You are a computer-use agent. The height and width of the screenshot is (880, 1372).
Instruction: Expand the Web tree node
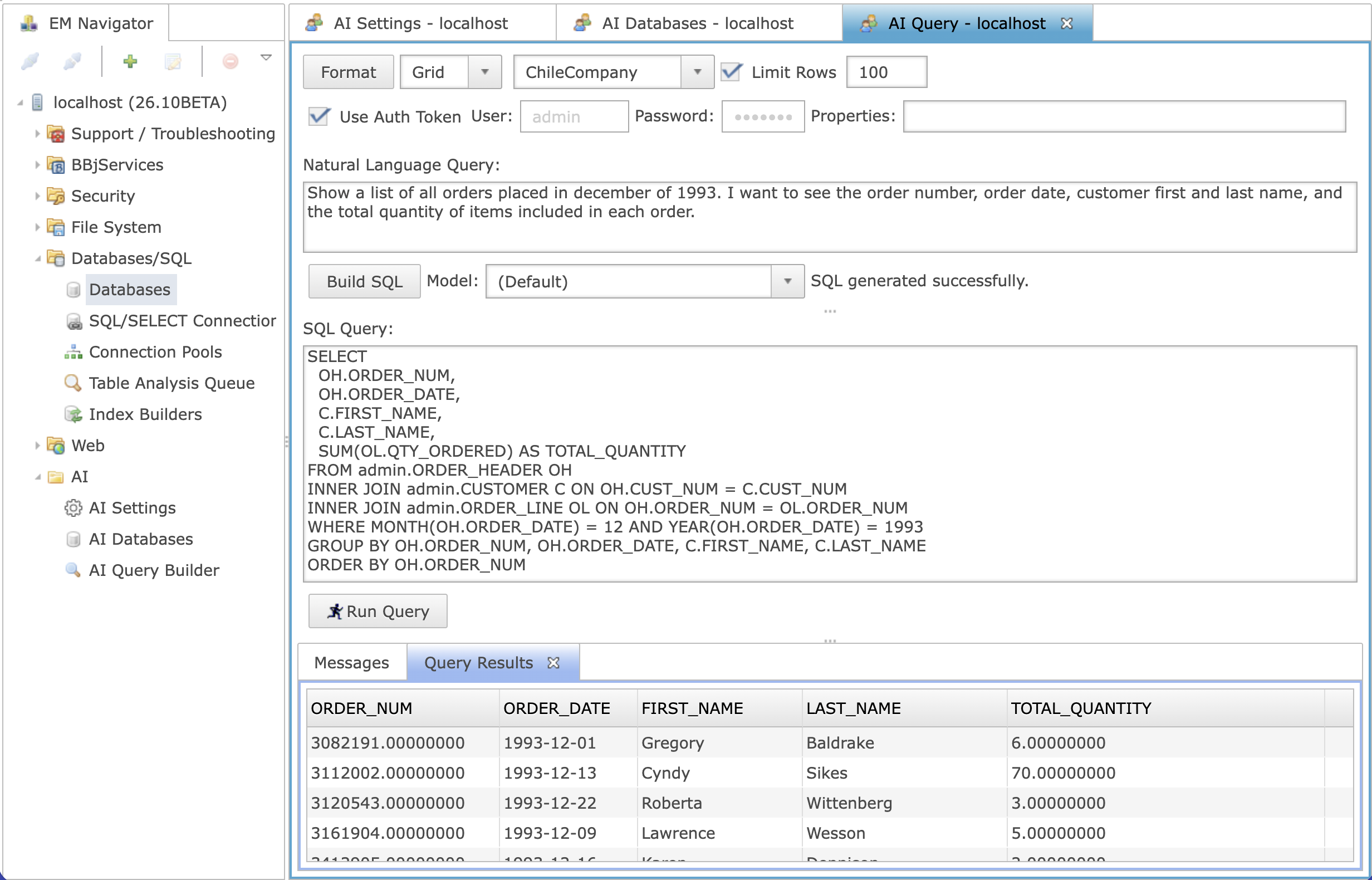coord(37,445)
